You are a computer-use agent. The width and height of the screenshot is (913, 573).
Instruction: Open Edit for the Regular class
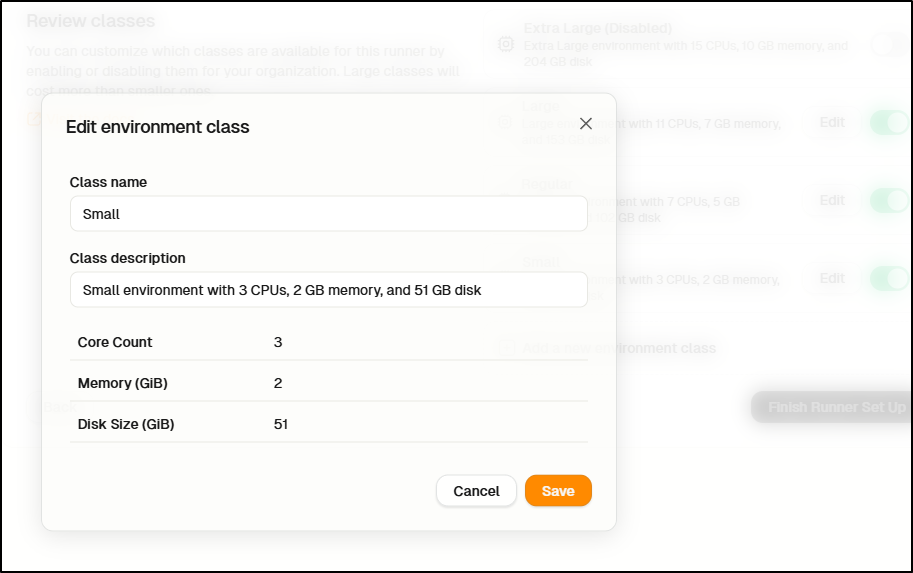[832, 200]
